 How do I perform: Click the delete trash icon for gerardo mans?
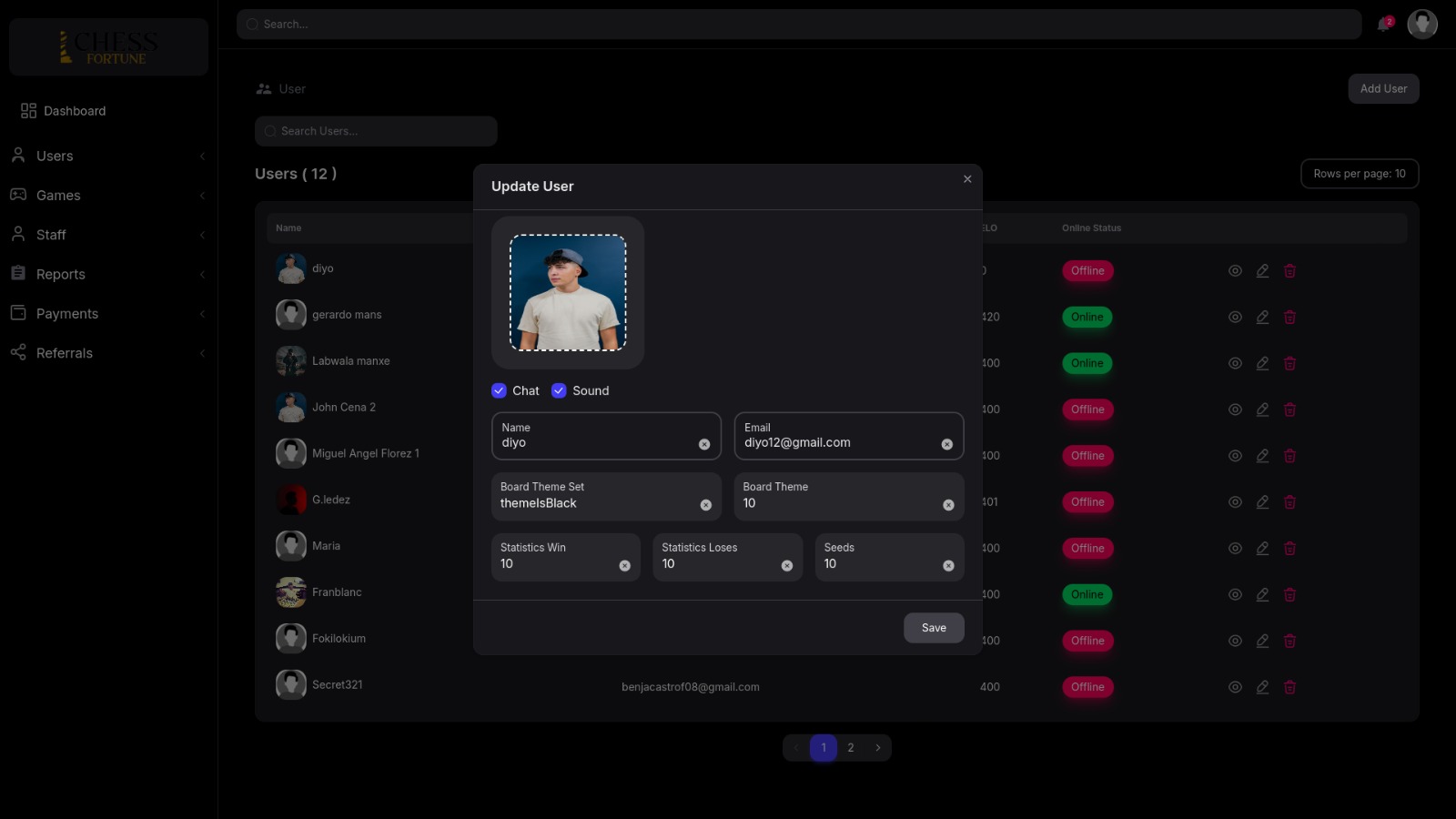1289,318
